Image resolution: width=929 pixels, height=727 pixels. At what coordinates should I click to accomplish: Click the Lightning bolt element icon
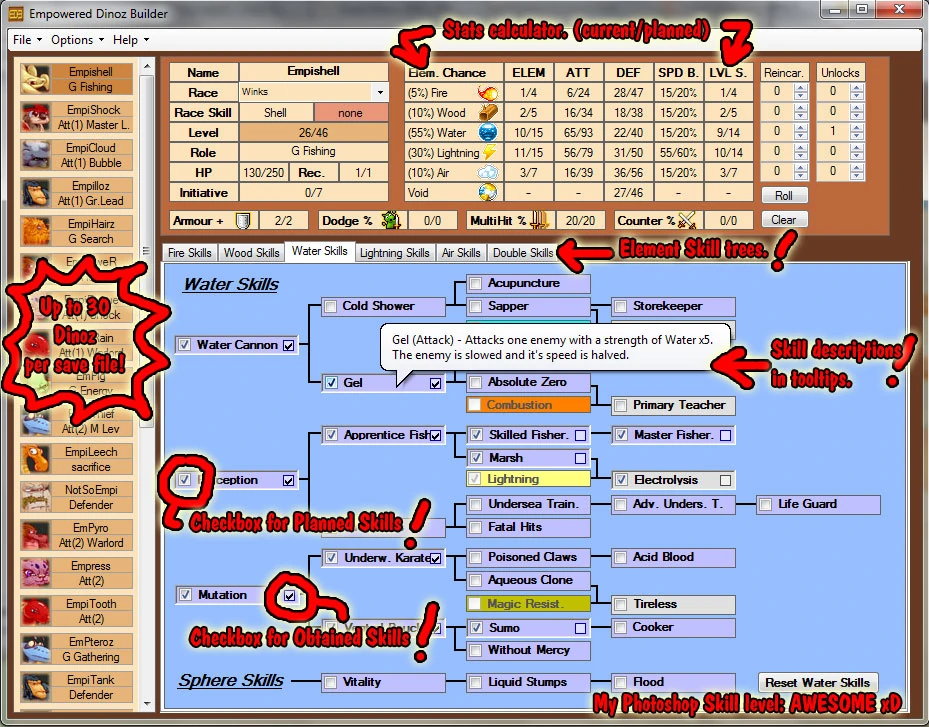pos(489,152)
